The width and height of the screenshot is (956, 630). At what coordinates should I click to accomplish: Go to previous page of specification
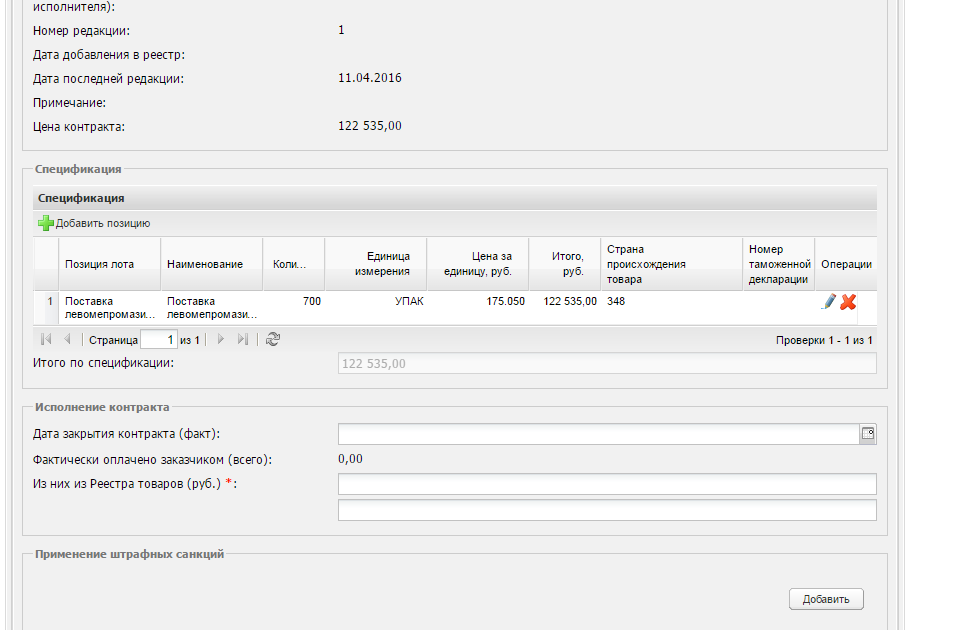[x=67, y=340]
